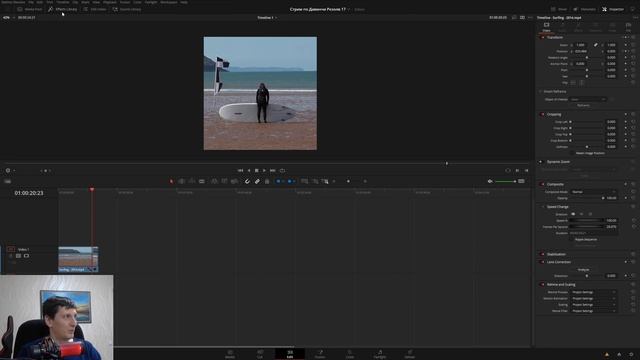Enable the Retain Image Position checkbox
Viewport: 640px width, 360px height.
572,153
